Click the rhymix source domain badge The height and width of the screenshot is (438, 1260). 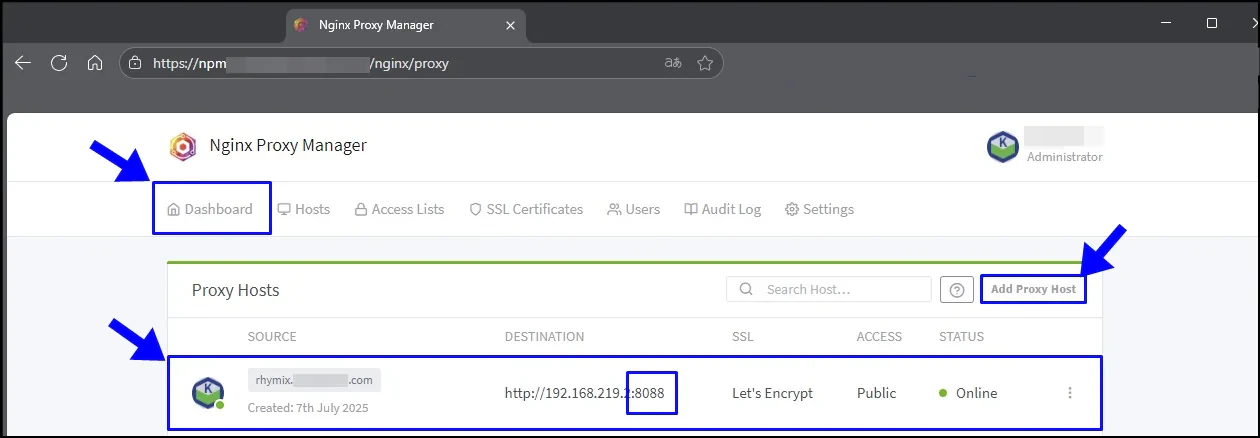tap(314, 380)
